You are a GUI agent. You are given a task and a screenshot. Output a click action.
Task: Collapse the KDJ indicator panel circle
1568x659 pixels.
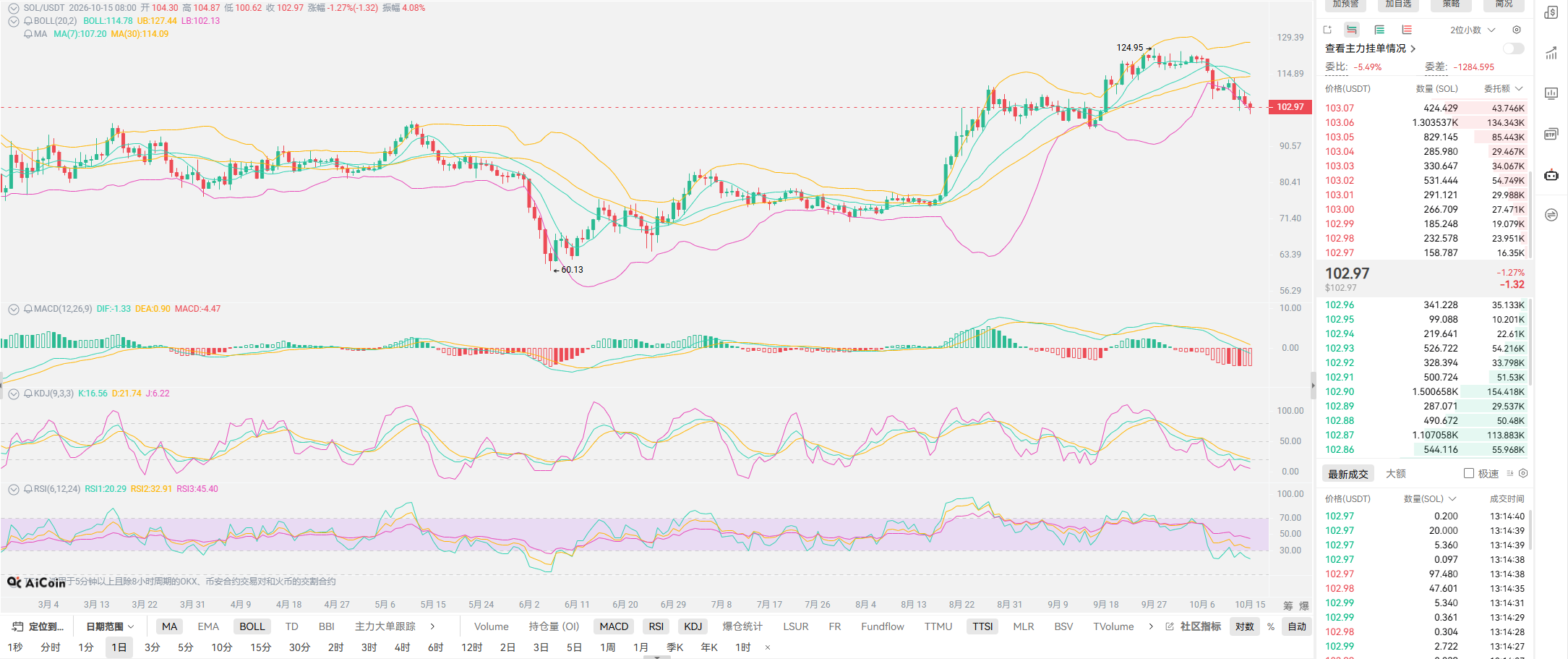(x=14, y=394)
